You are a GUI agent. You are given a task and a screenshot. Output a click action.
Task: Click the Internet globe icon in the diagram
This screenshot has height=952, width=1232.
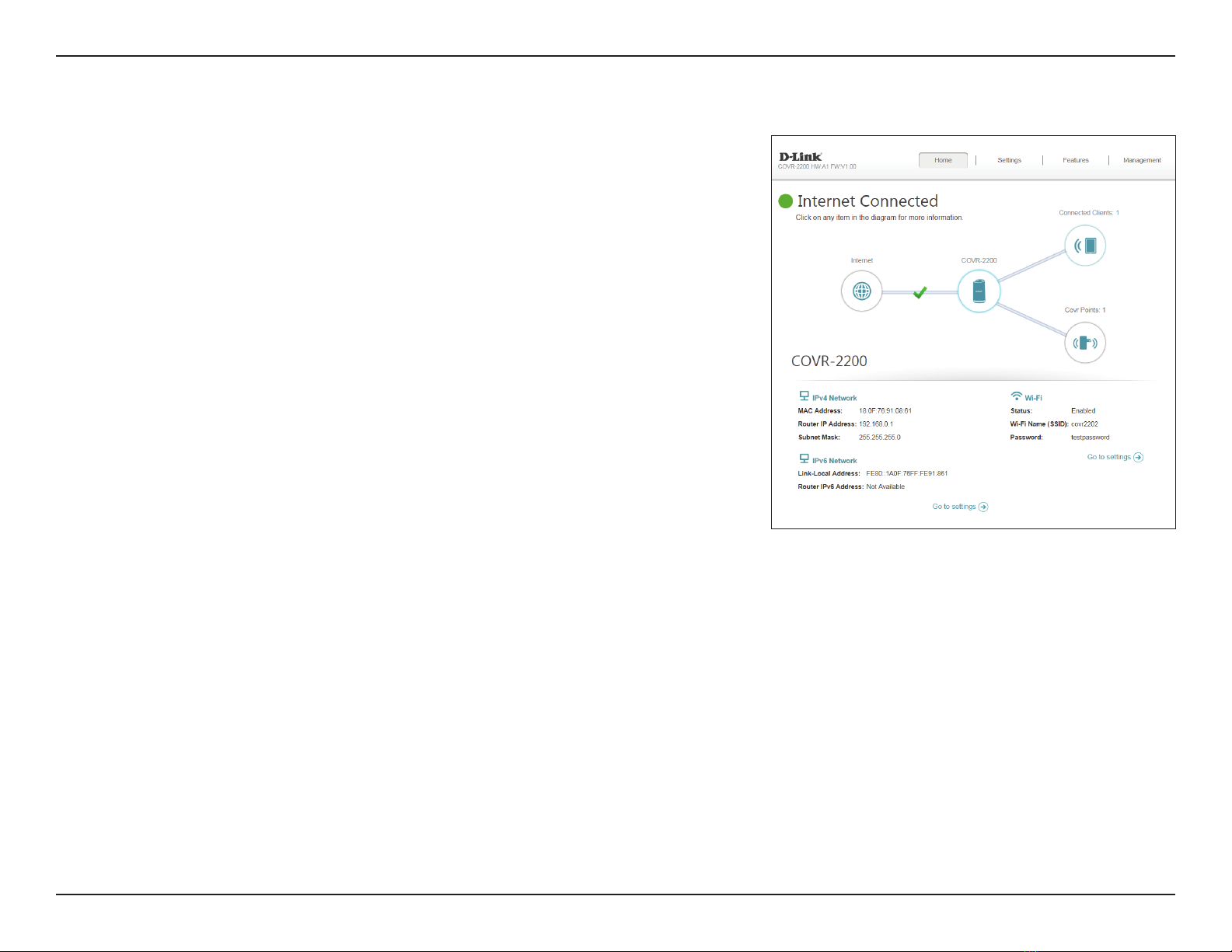(861, 291)
